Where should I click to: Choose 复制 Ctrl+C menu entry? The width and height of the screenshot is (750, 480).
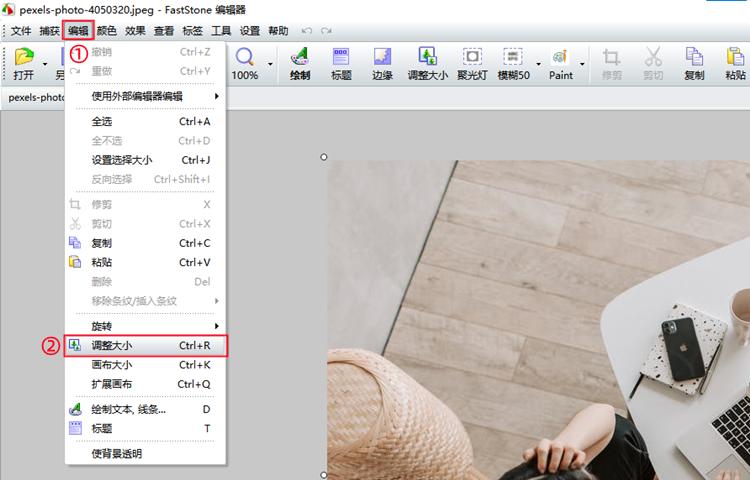coord(145,243)
